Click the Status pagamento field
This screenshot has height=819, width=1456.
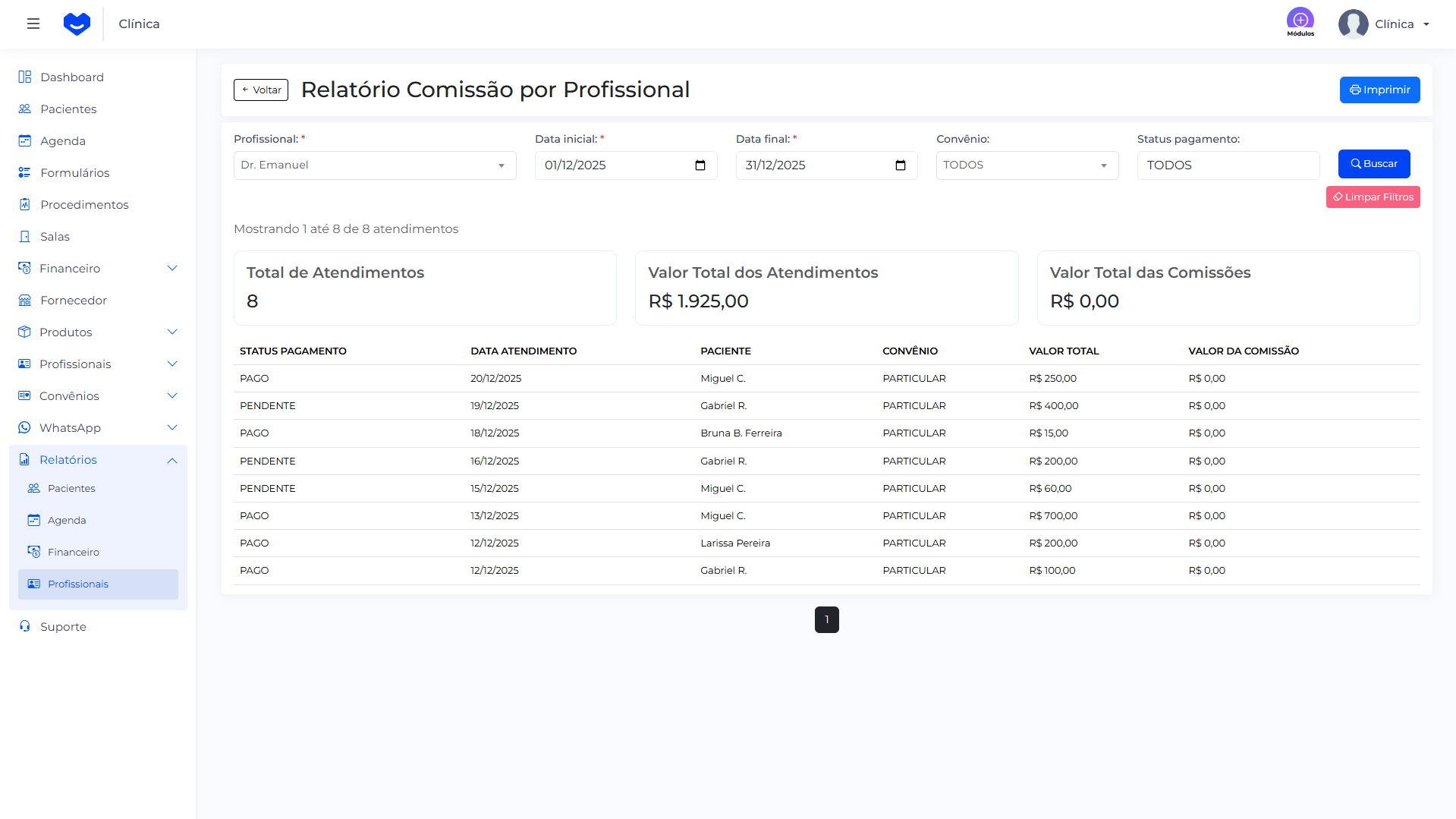[1228, 165]
